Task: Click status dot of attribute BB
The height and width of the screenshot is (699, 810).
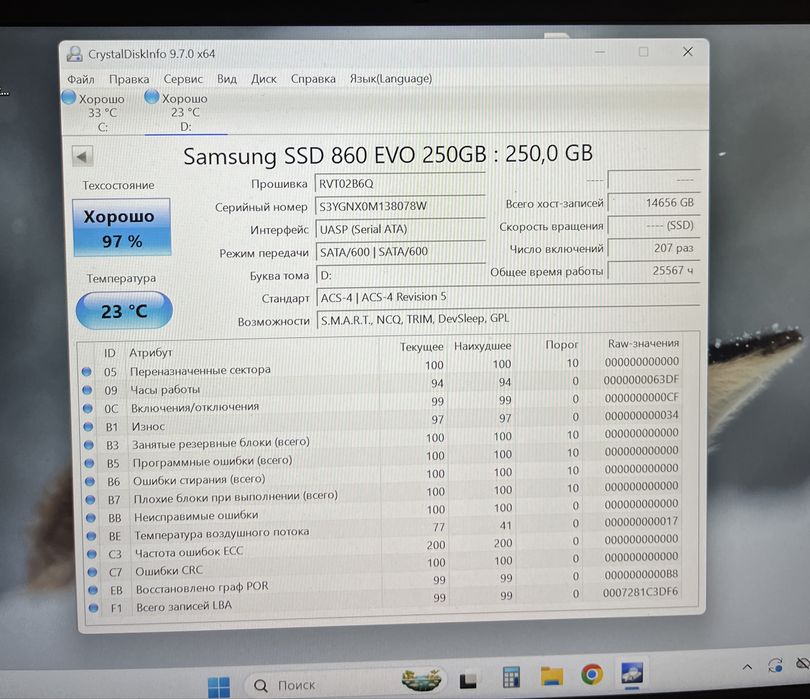Action: 90,517
